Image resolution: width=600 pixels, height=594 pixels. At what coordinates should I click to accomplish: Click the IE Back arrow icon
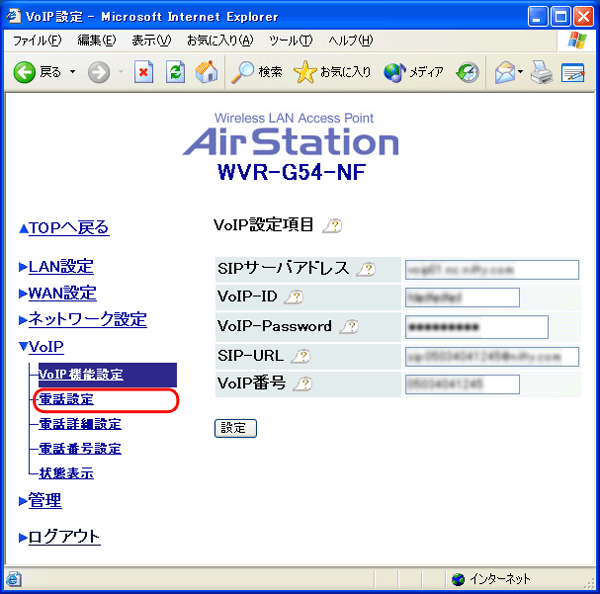24,72
